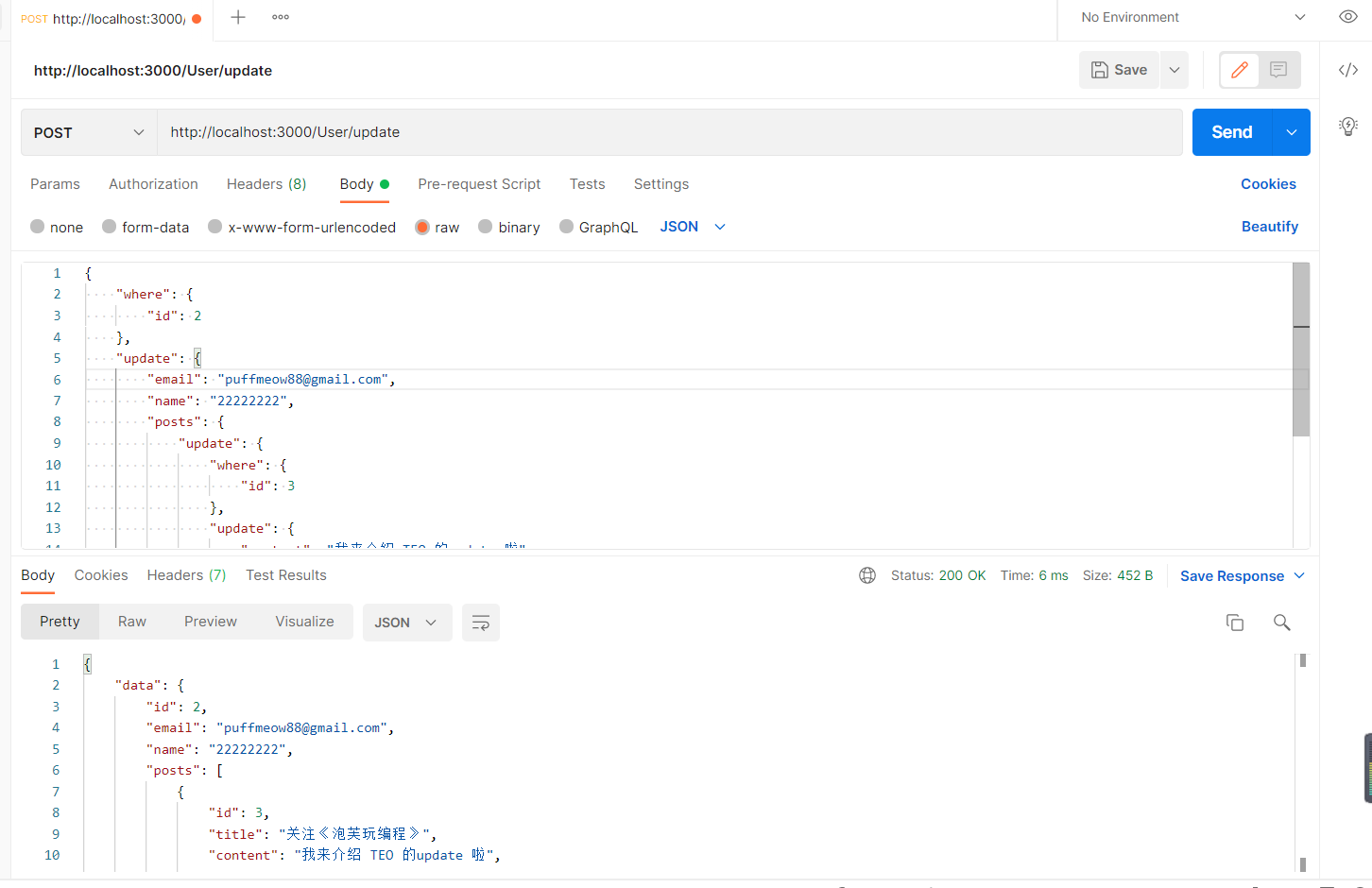Switch response view to Preview
Screen dimensions: 1372x888
tap(211, 622)
